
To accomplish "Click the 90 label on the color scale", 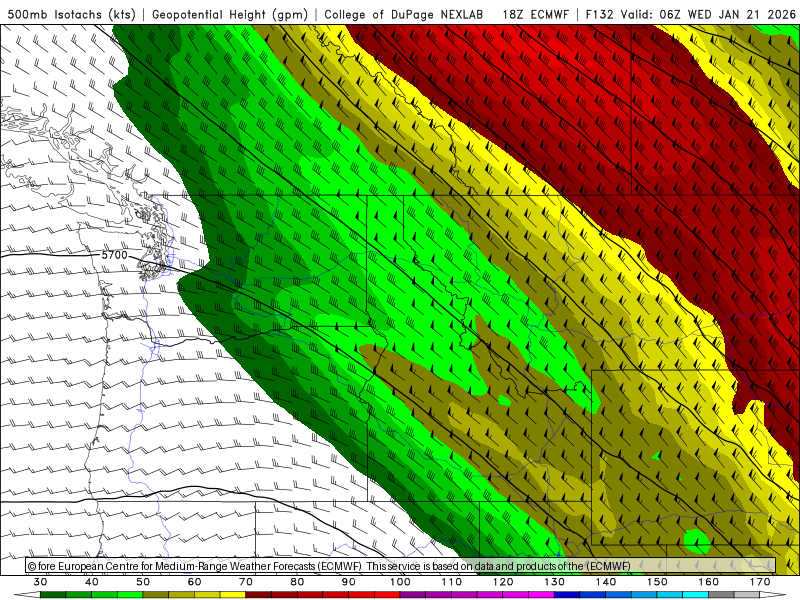I will pyautogui.click(x=349, y=582).
